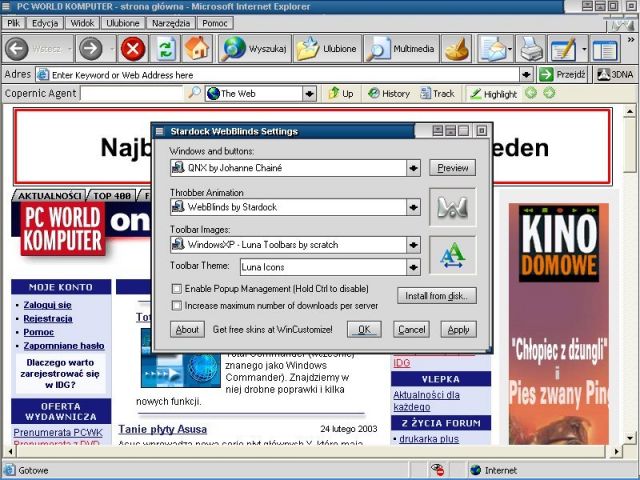Click the Forward arrow toolbar button
Image resolution: width=640 pixels, height=480 pixels.
[91, 49]
